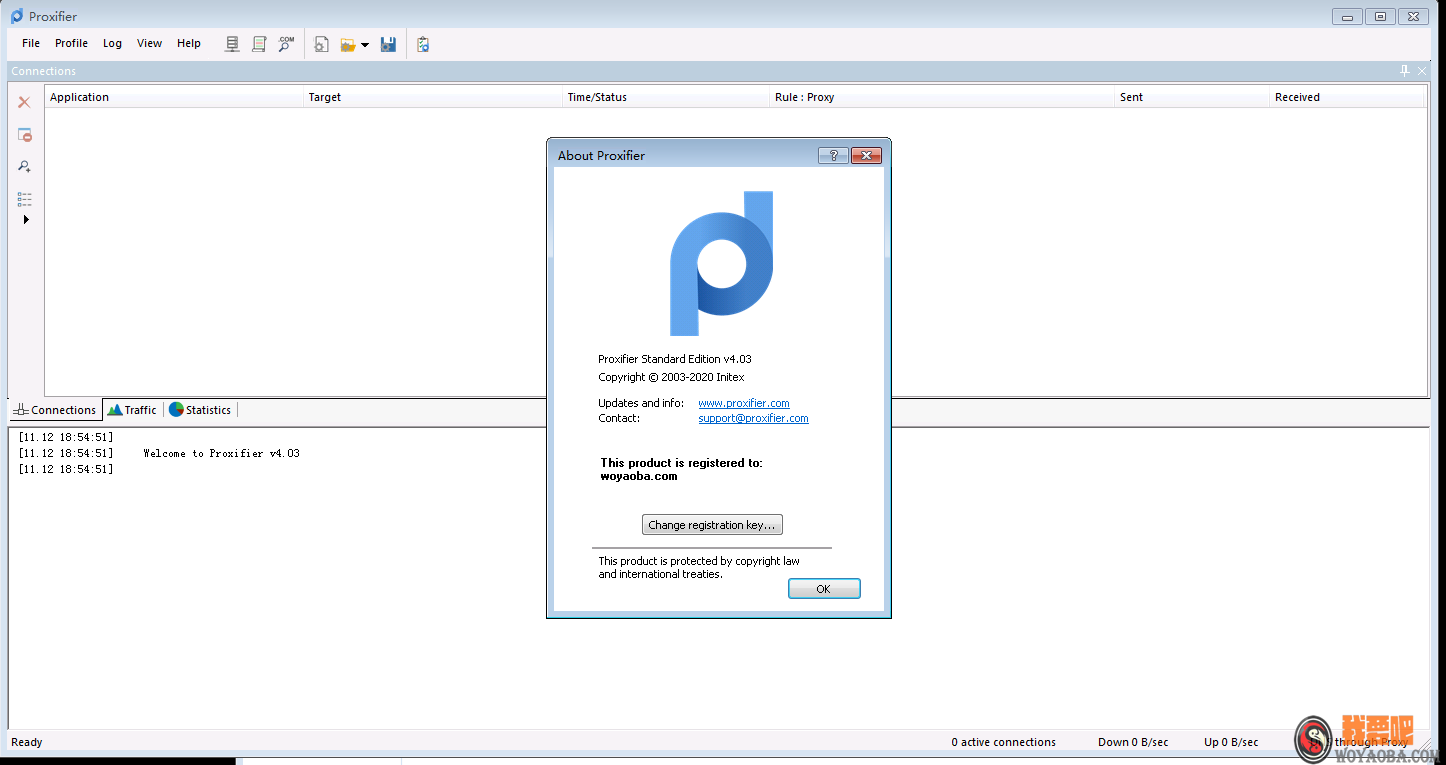Click the help question-mark button in About dialog
Screen dimensions: 1446x765
833,155
